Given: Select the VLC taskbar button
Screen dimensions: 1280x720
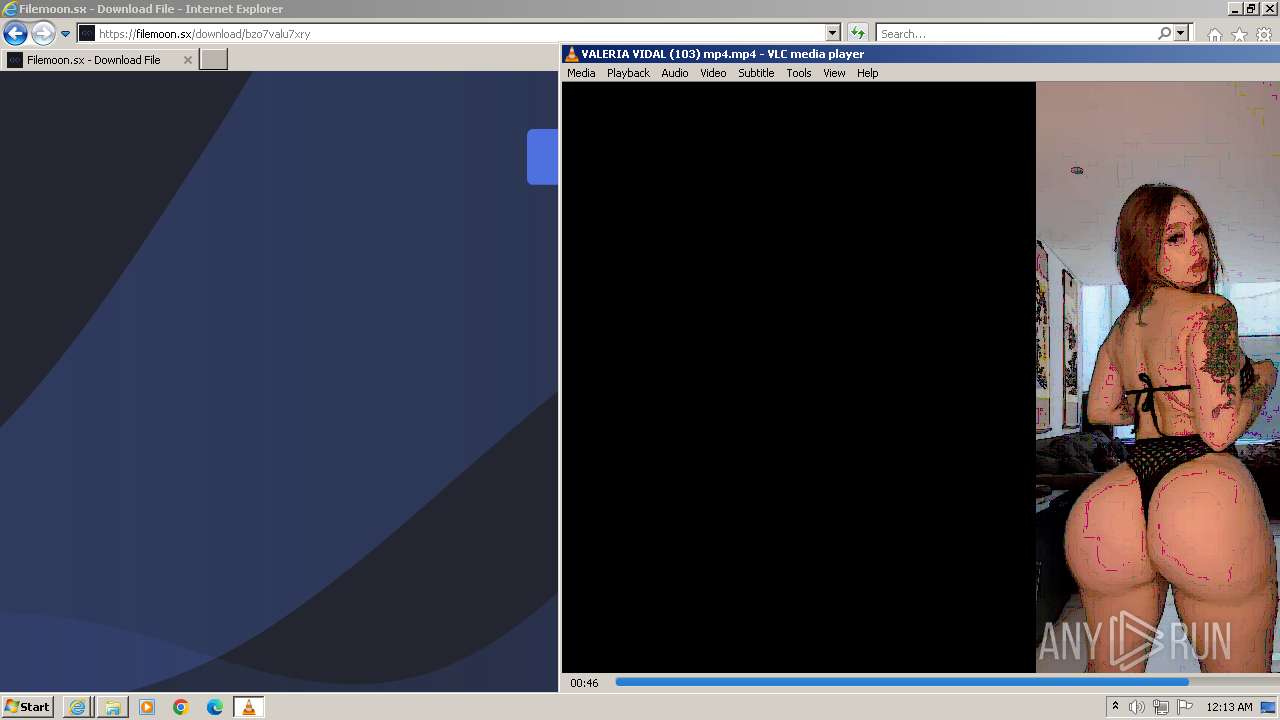Looking at the screenshot, I should click(x=248, y=707).
